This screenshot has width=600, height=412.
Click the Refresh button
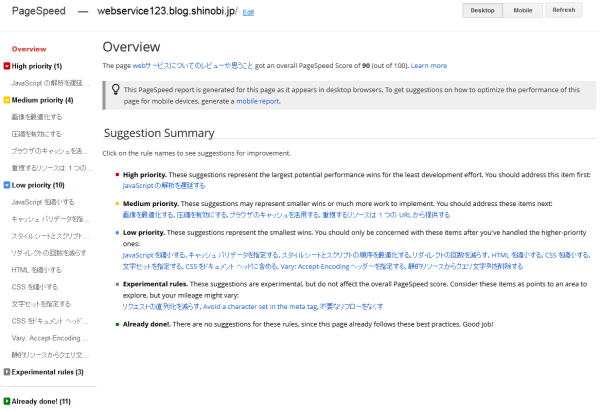coord(564,10)
